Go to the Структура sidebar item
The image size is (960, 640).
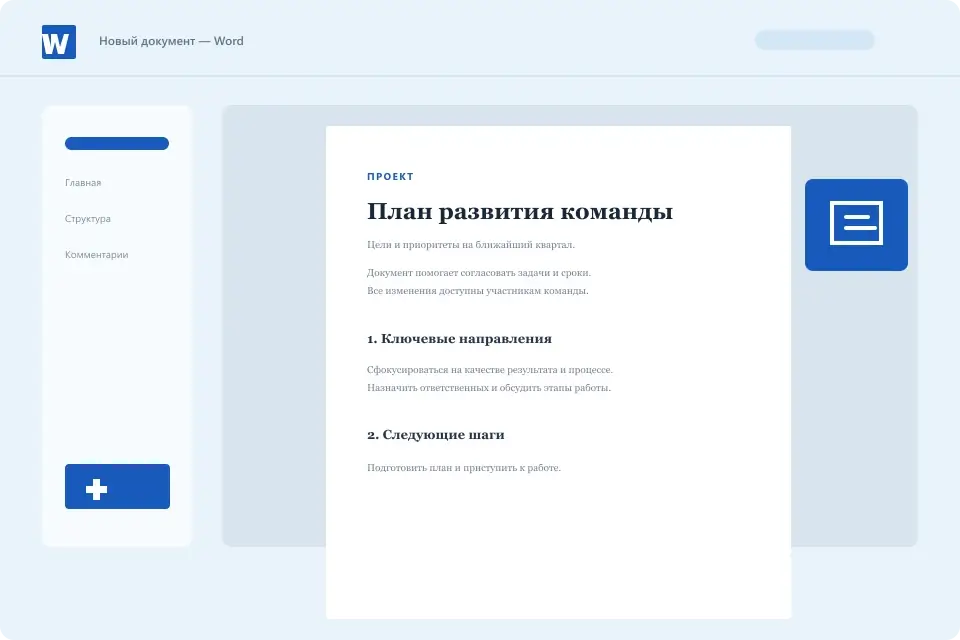coord(88,219)
